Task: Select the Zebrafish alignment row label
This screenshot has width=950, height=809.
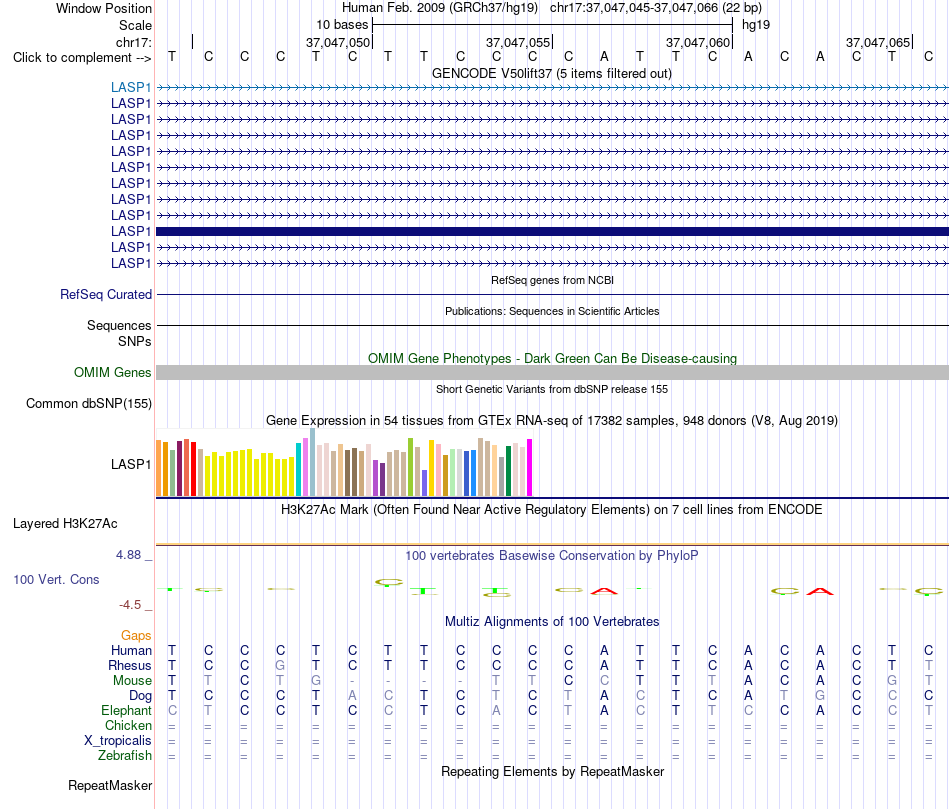Action: tap(125, 756)
